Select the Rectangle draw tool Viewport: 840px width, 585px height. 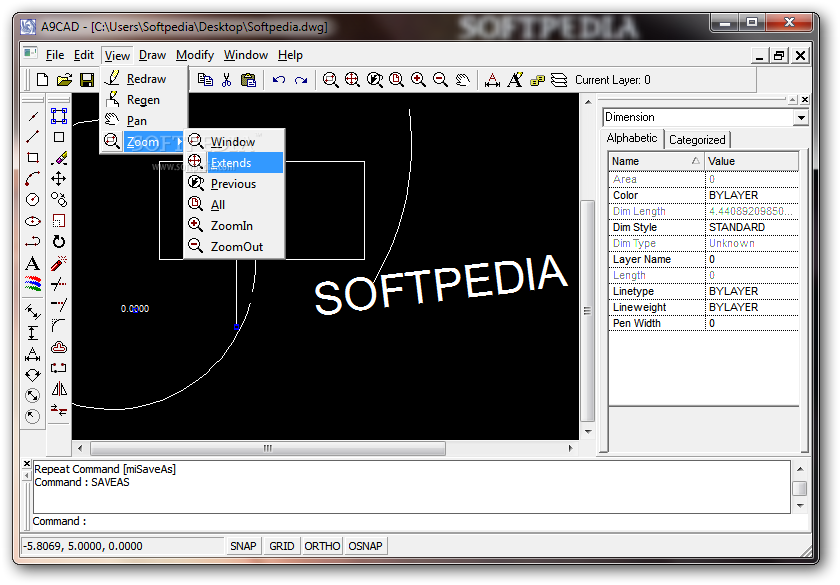pos(33,158)
